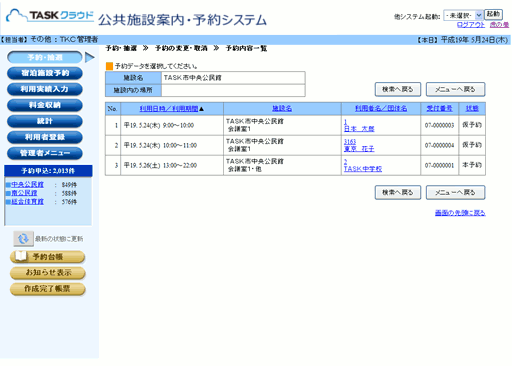Click user number link 3163
This screenshot has height=366, width=512.
click(350, 142)
